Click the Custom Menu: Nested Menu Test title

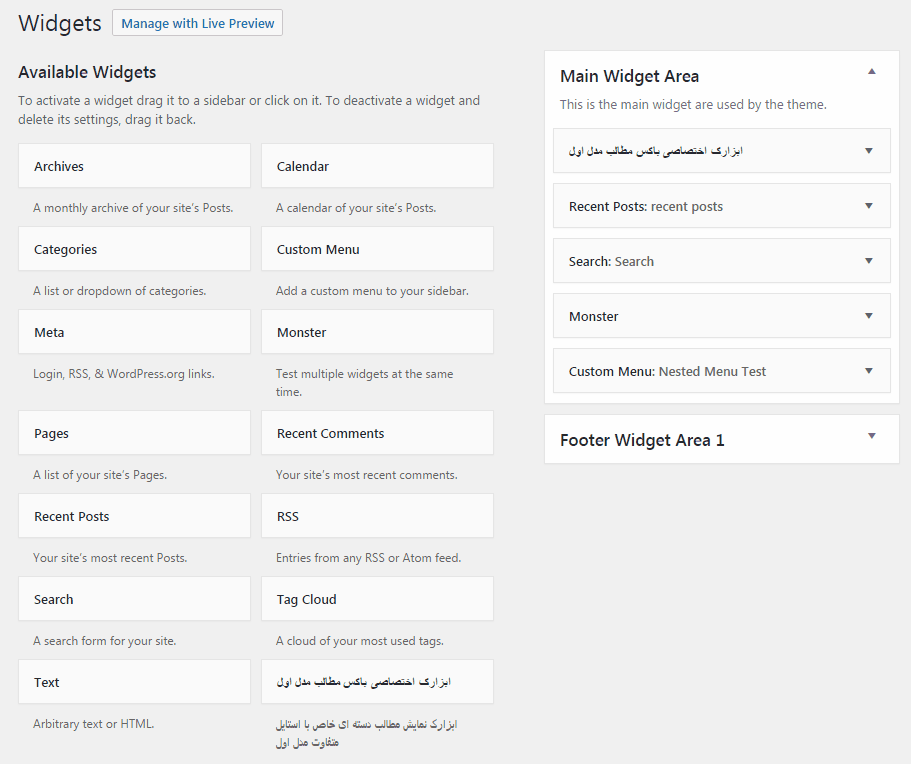pos(667,371)
